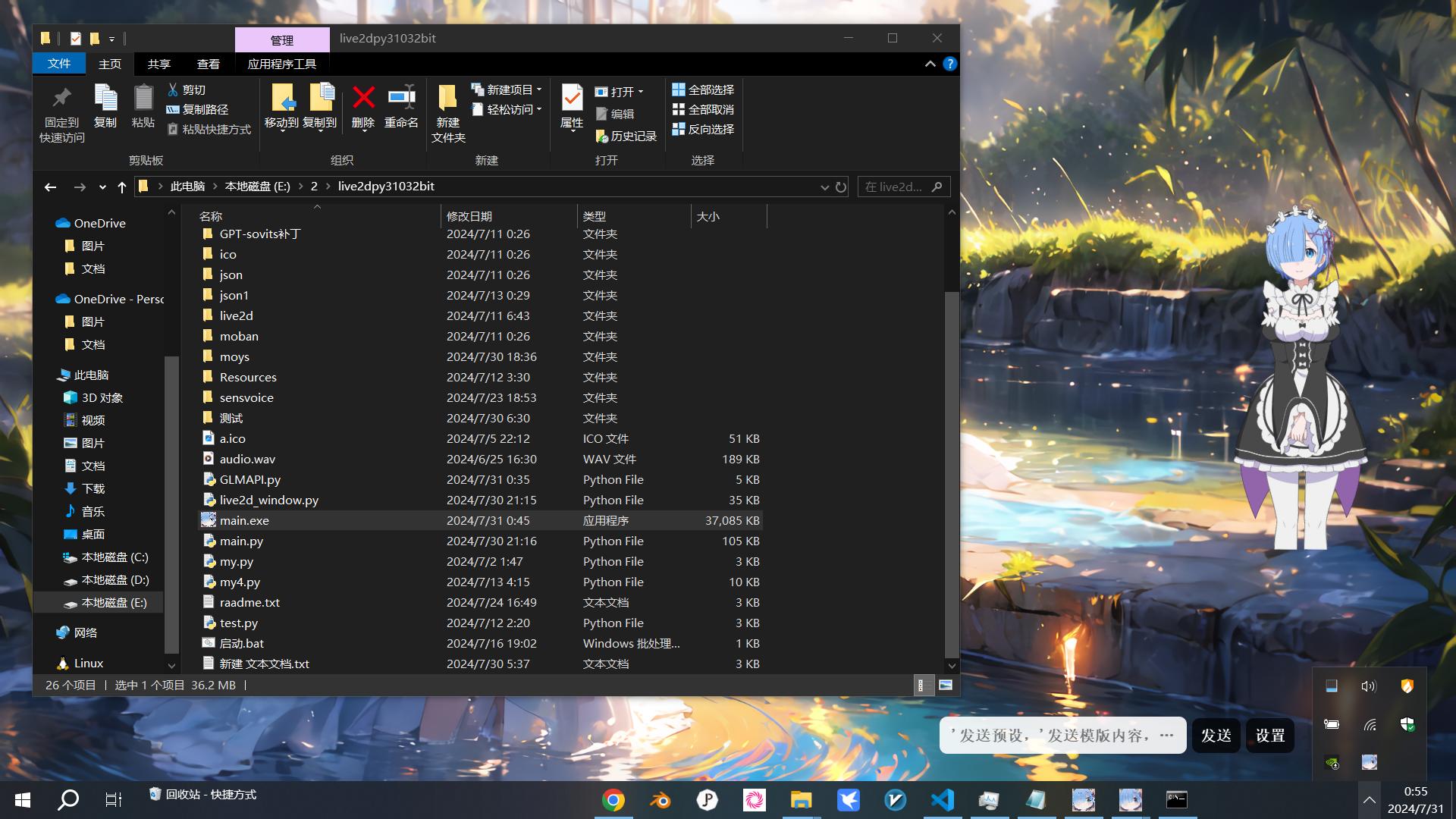Click breadcrumb 此电脑 in address bar
Image resolution: width=1456 pixels, height=819 pixels.
187,187
